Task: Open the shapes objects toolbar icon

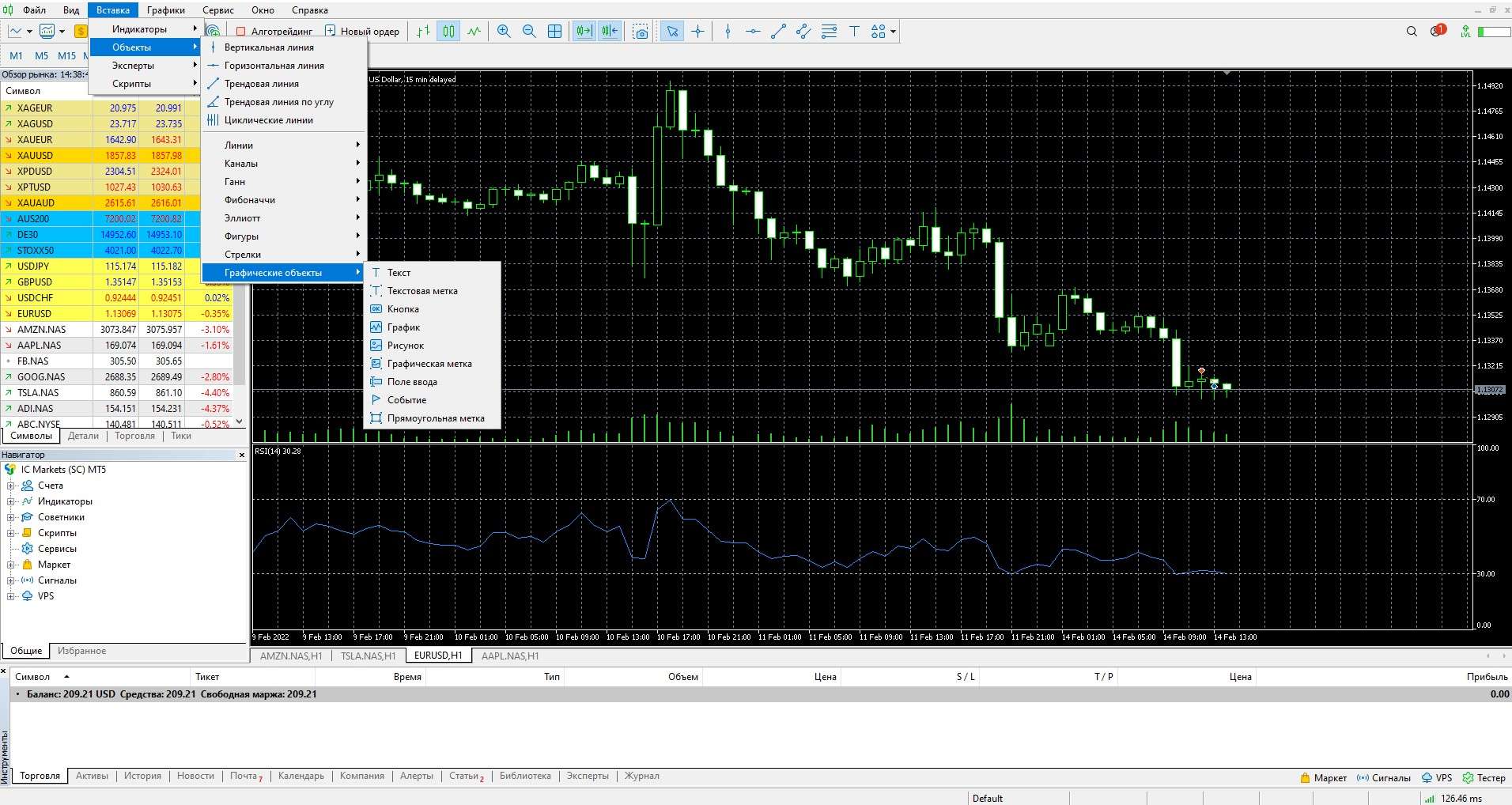Action: tap(878, 32)
